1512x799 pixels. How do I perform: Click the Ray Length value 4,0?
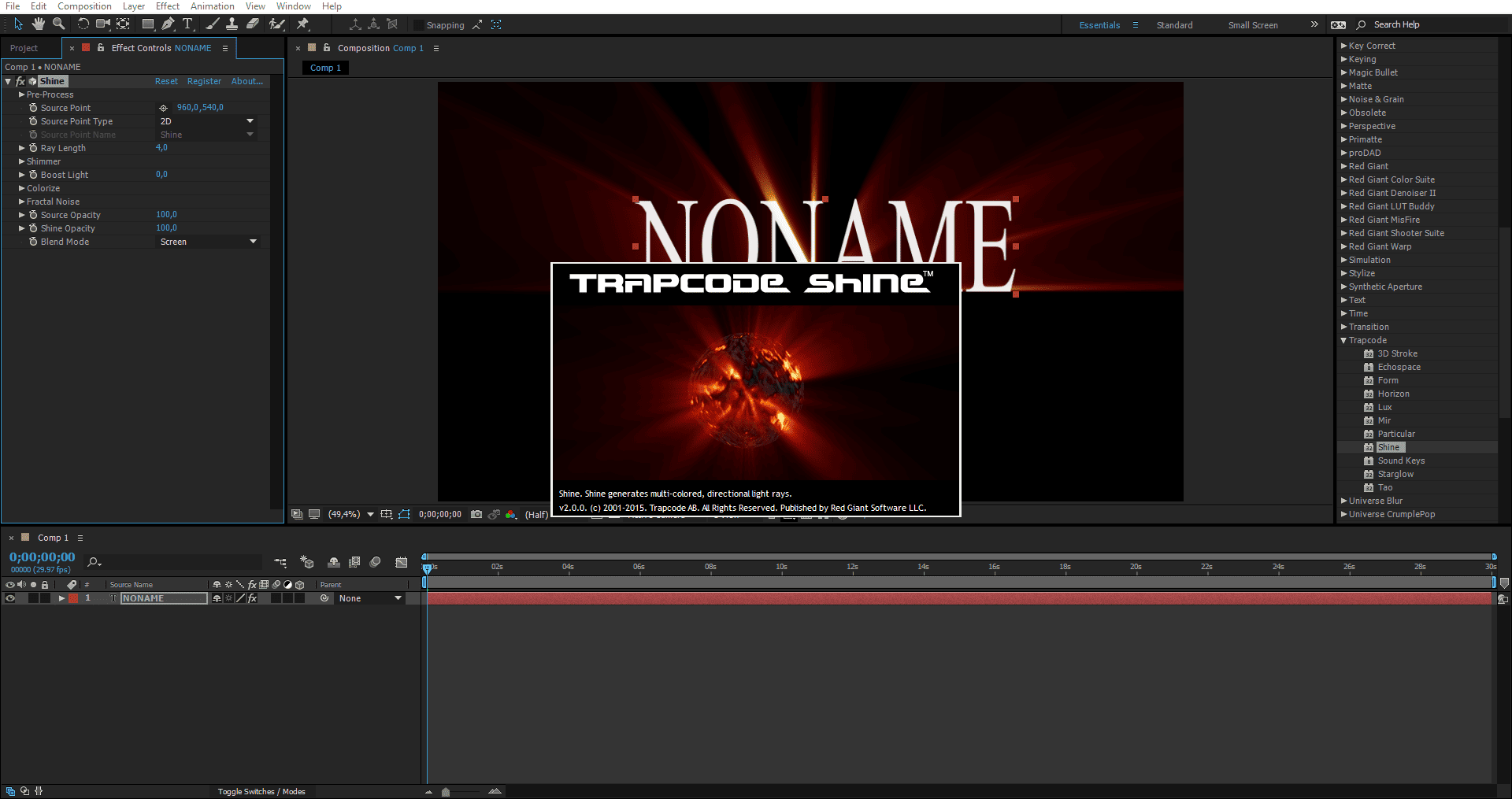[x=161, y=148]
